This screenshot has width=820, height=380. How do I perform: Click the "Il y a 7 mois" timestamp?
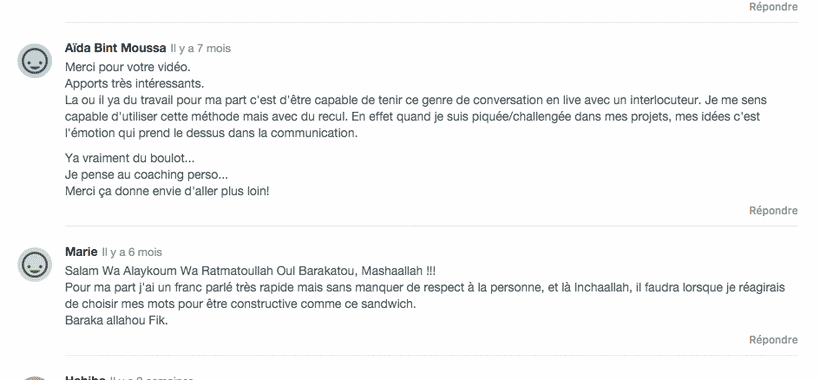(x=201, y=49)
